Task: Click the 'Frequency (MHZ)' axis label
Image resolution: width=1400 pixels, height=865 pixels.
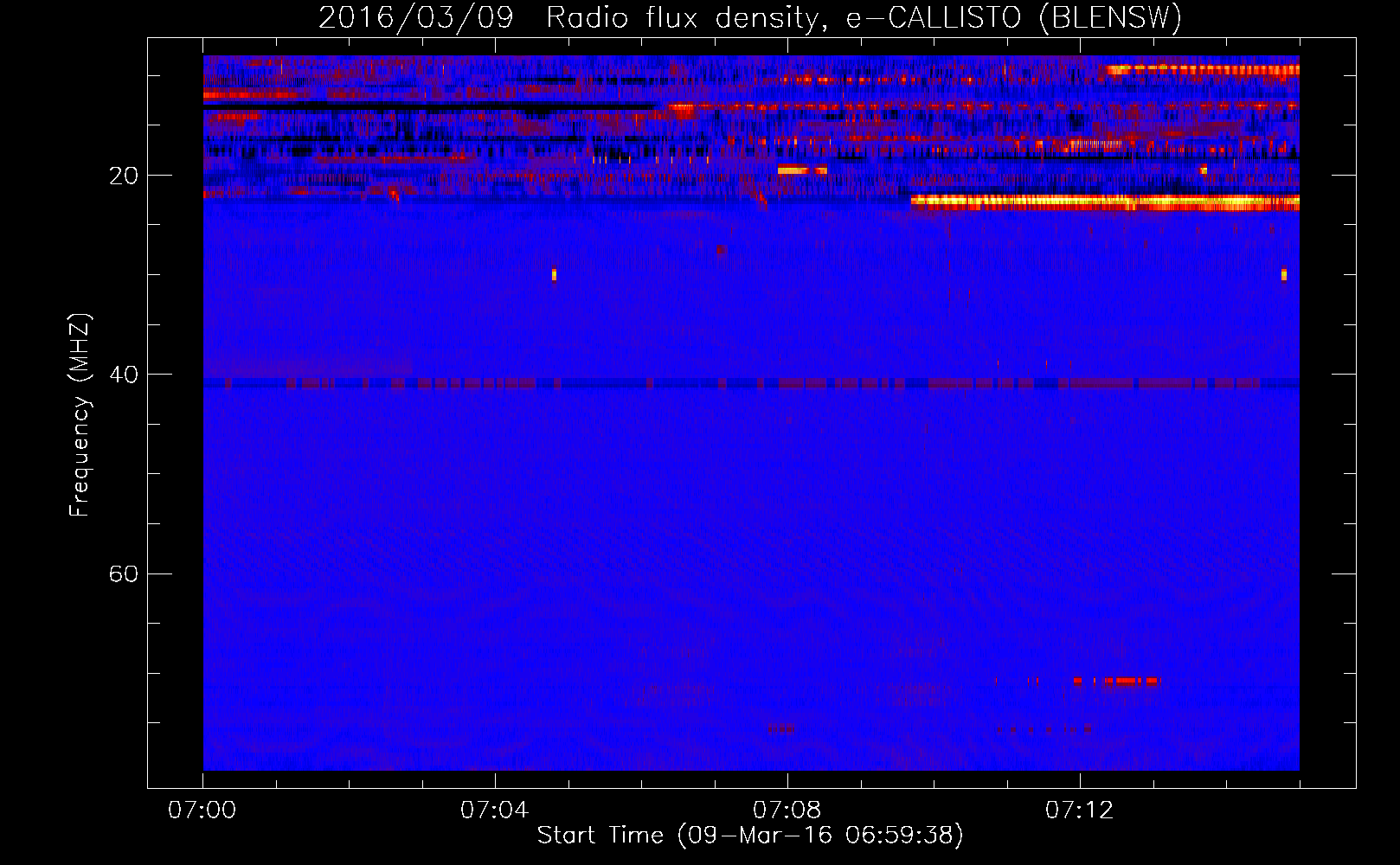Action: tap(79, 415)
